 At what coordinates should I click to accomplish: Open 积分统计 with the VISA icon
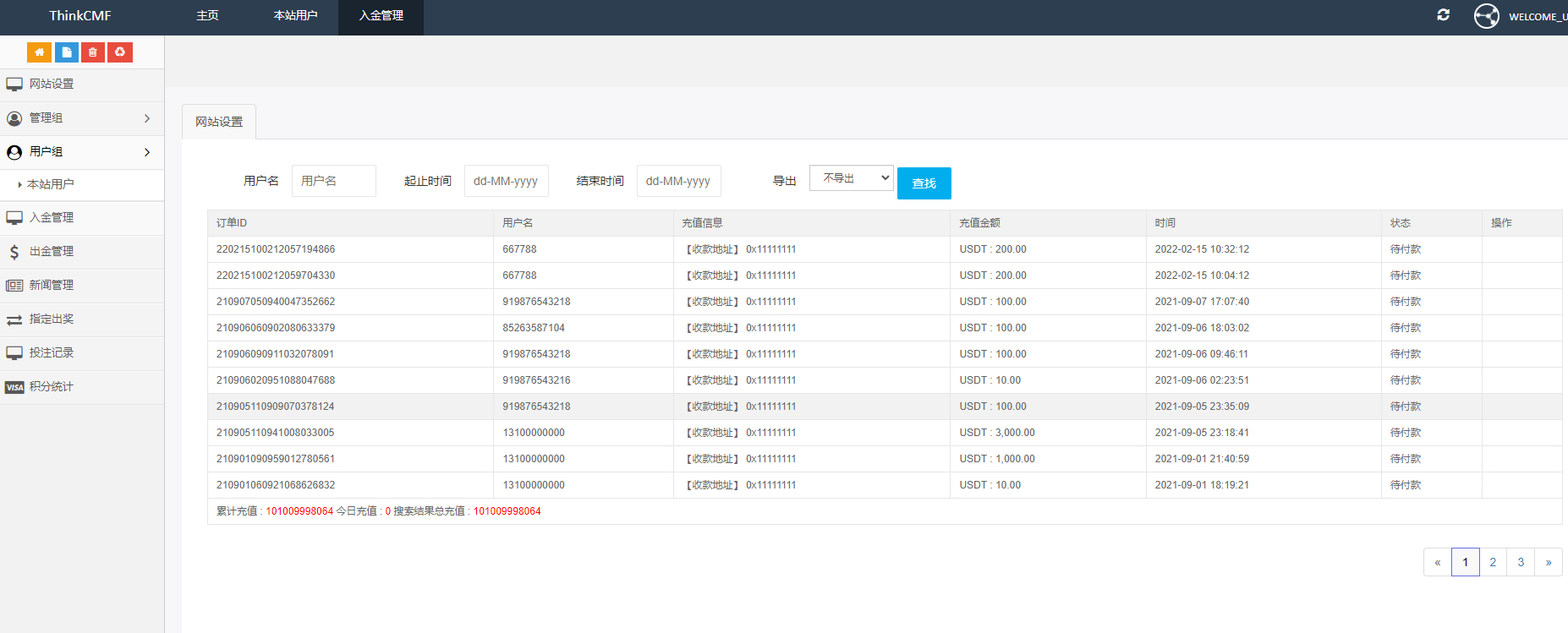pyautogui.click(x=51, y=387)
